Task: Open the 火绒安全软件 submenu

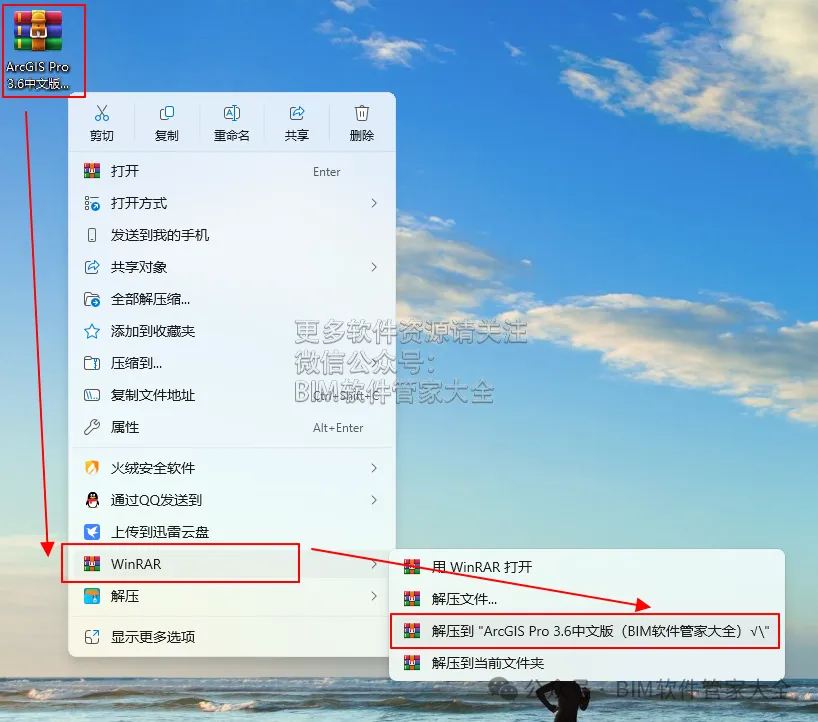Action: [232, 468]
